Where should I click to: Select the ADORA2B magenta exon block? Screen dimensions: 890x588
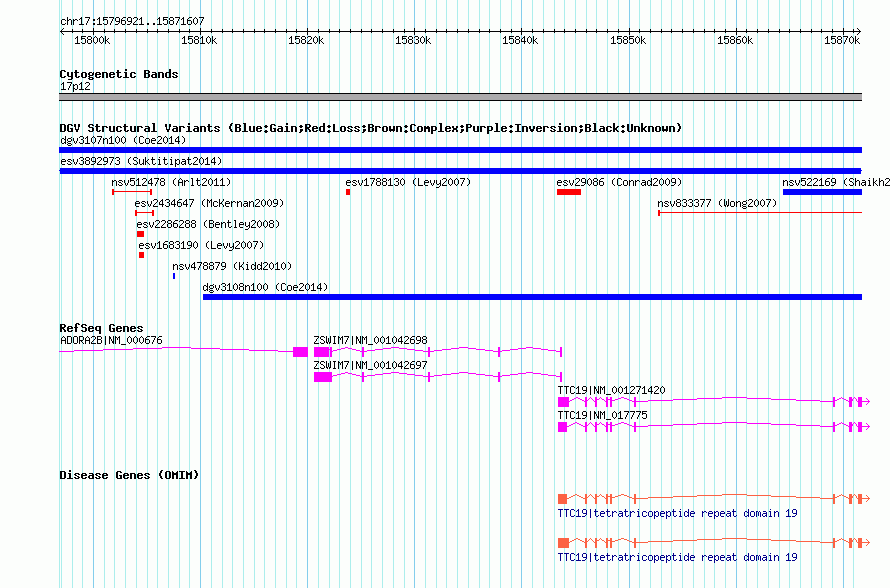[x=300, y=352]
